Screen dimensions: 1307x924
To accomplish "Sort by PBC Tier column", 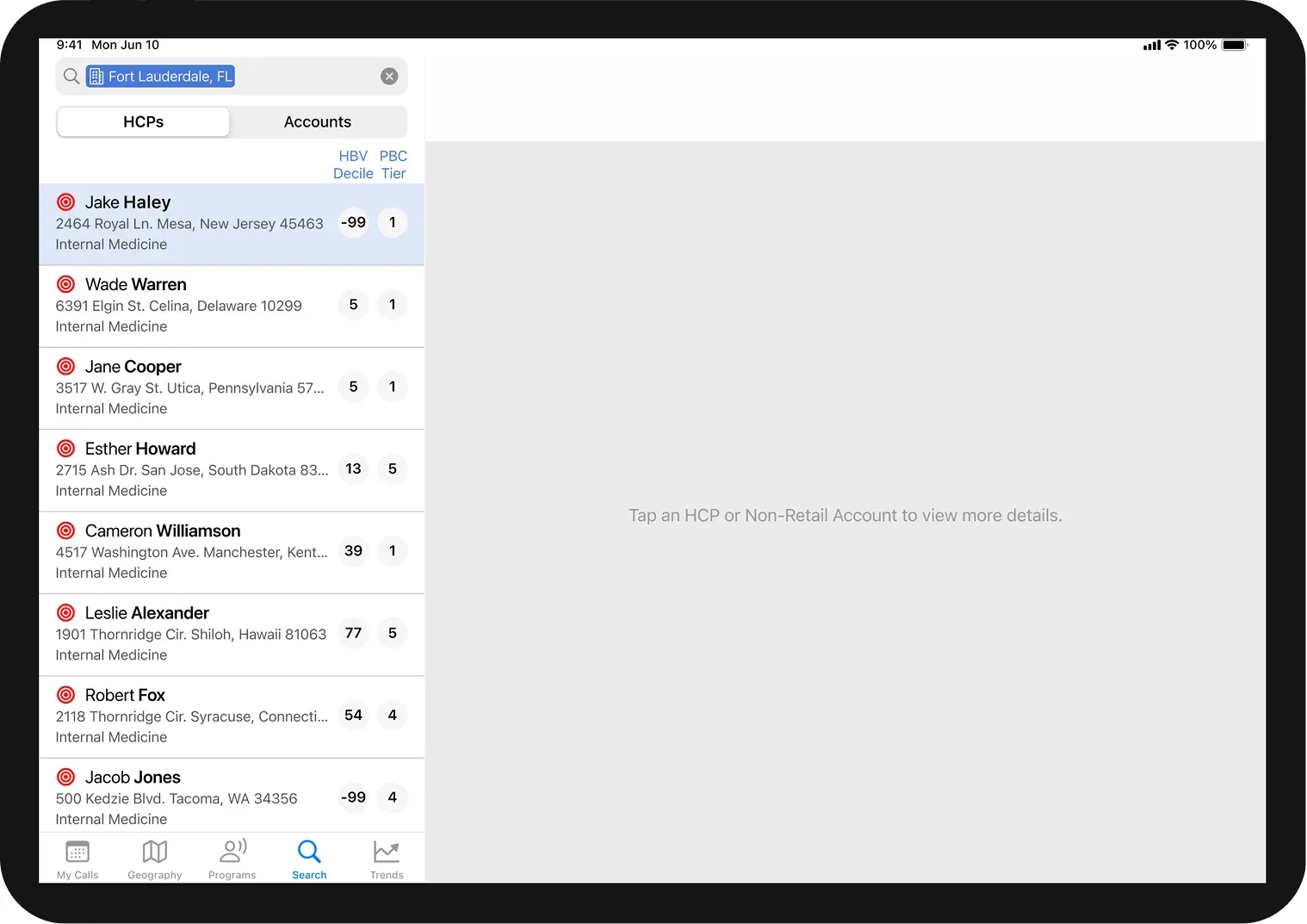I will [393, 164].
